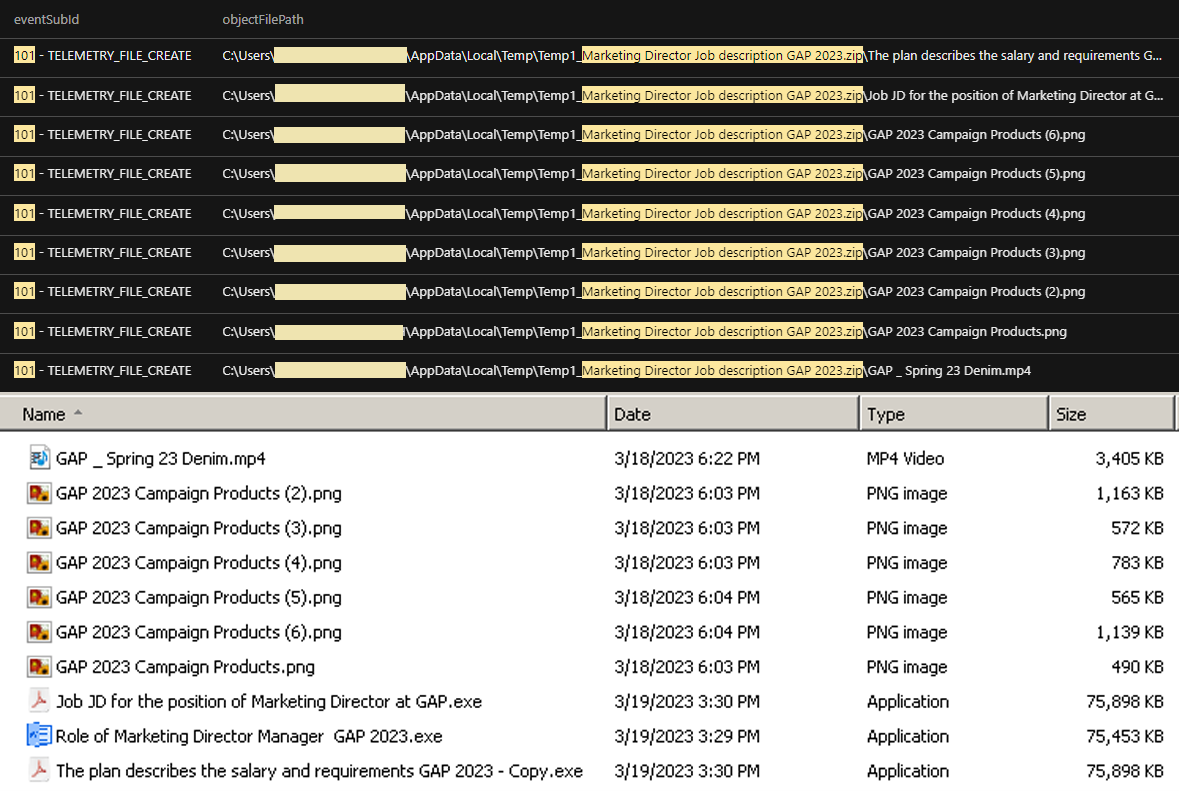Click the 1,163 KB size value
This screenshot has height=801, width=1179.
tap(1129, 493)
